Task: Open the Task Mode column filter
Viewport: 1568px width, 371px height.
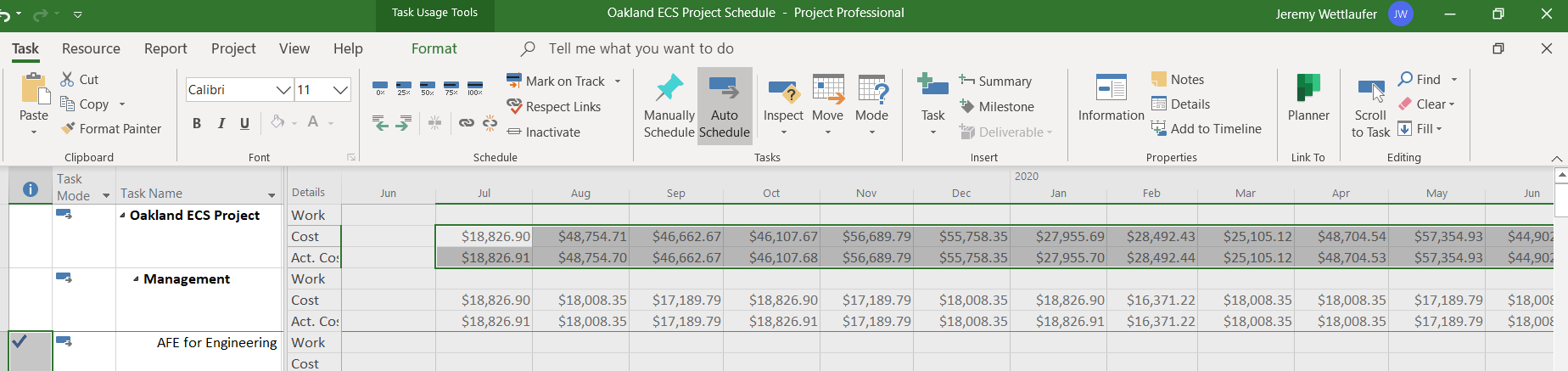Action: [x=106, y=195]
